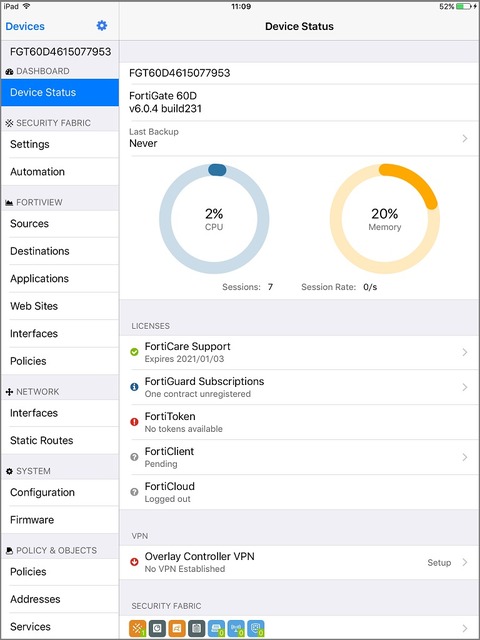Tap the Sessions count value
The width and height of the screenshot is (480, 640).
(x=270, y=287)
